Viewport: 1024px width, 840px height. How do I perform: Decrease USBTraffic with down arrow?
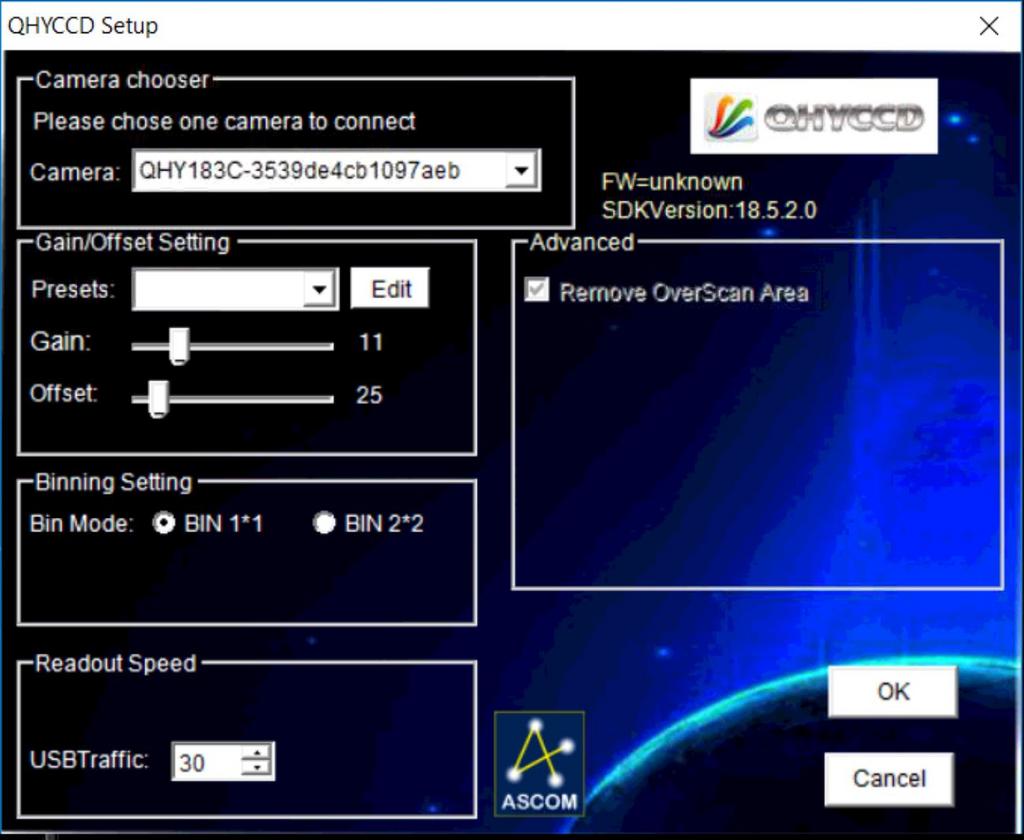(x=257, y=769)
